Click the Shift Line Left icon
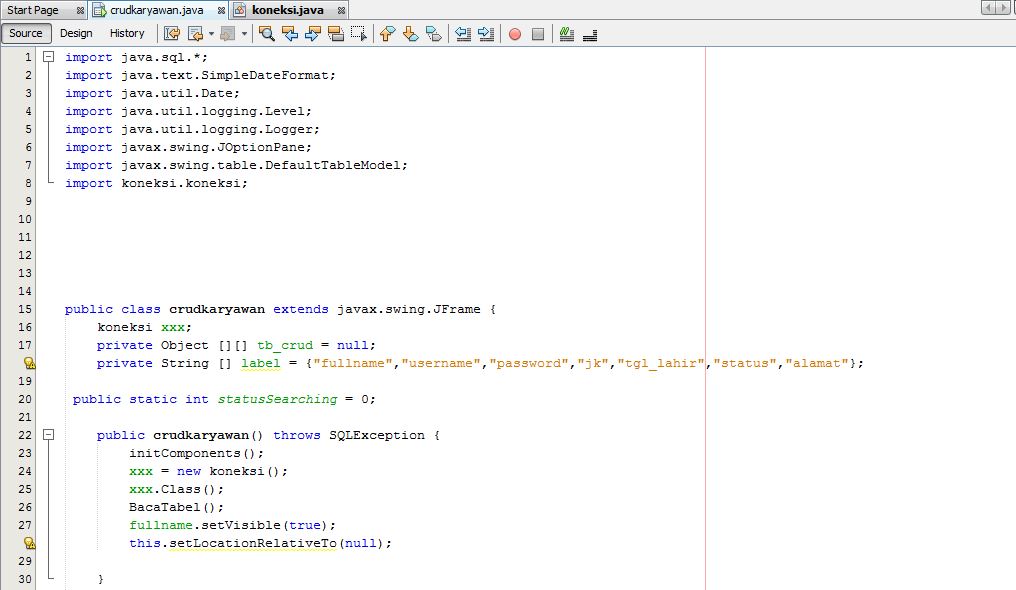The height and width of the screenshot is (590, 1016). click(462, 34)
